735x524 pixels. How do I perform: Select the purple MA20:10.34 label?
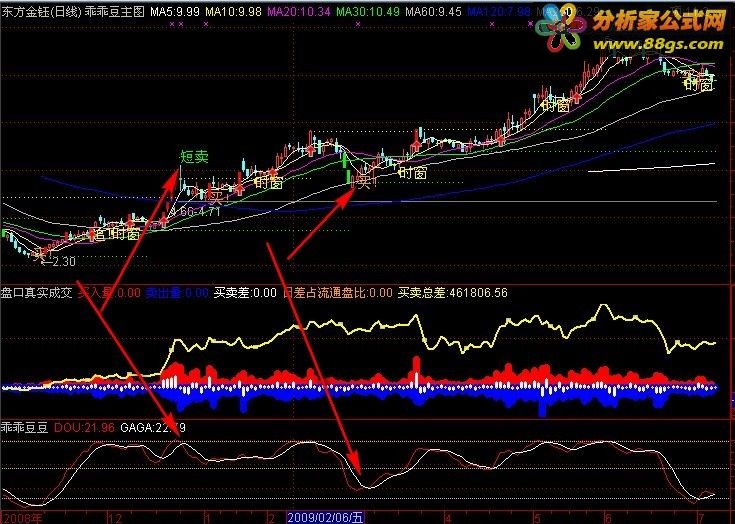click(x=299, y=12)
